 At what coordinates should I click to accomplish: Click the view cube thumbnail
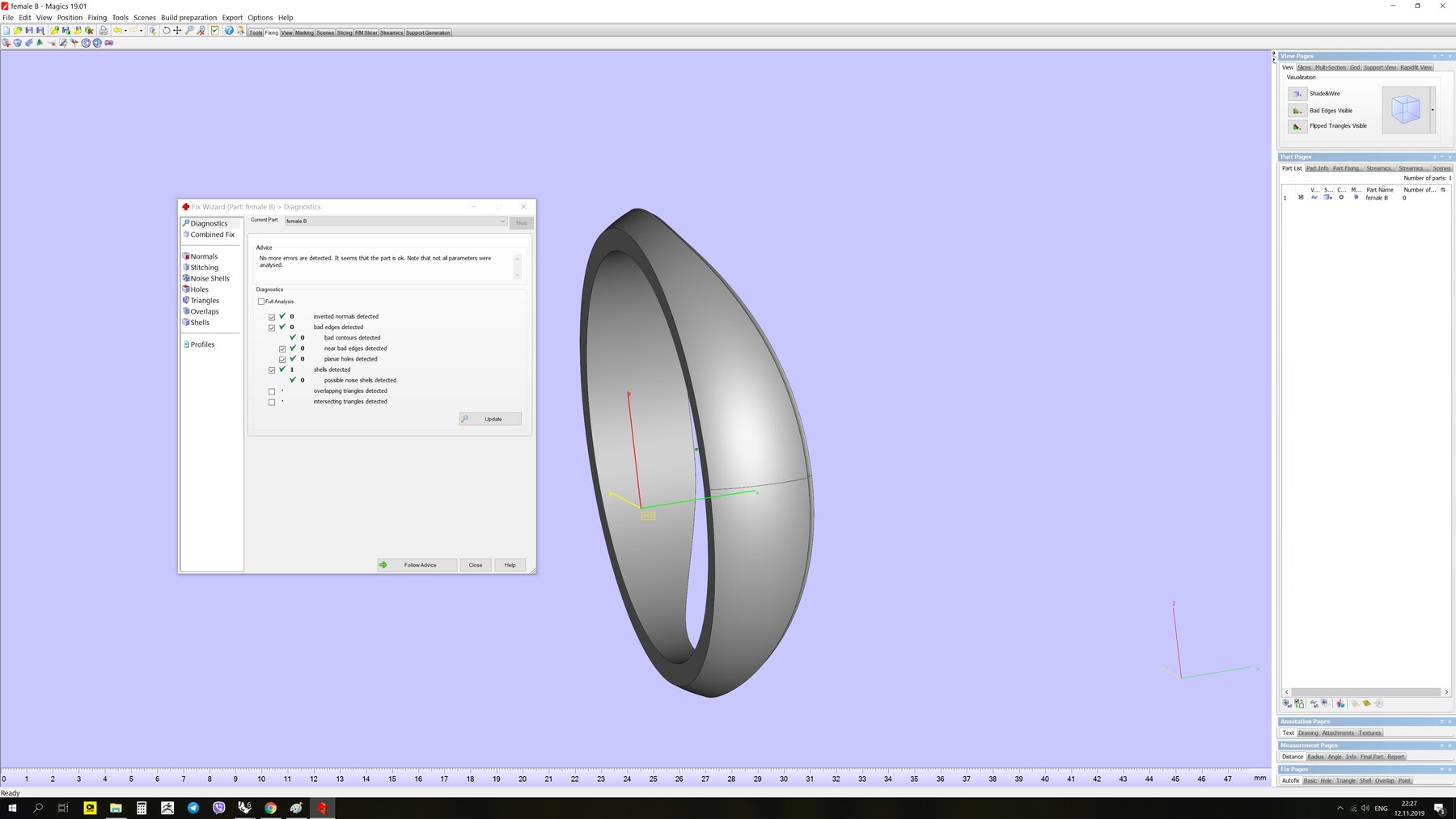click(x=1406, y=110)
